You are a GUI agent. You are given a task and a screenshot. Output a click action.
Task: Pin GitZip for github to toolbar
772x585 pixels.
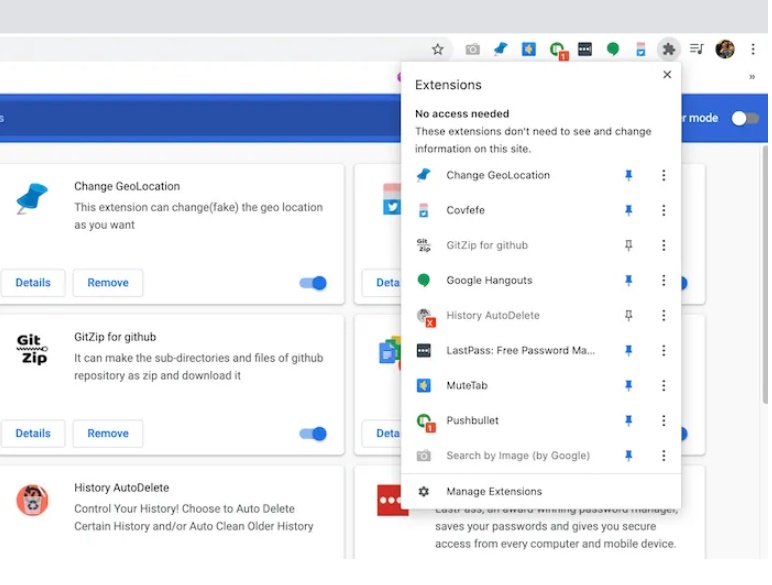[x=628, y=245]
